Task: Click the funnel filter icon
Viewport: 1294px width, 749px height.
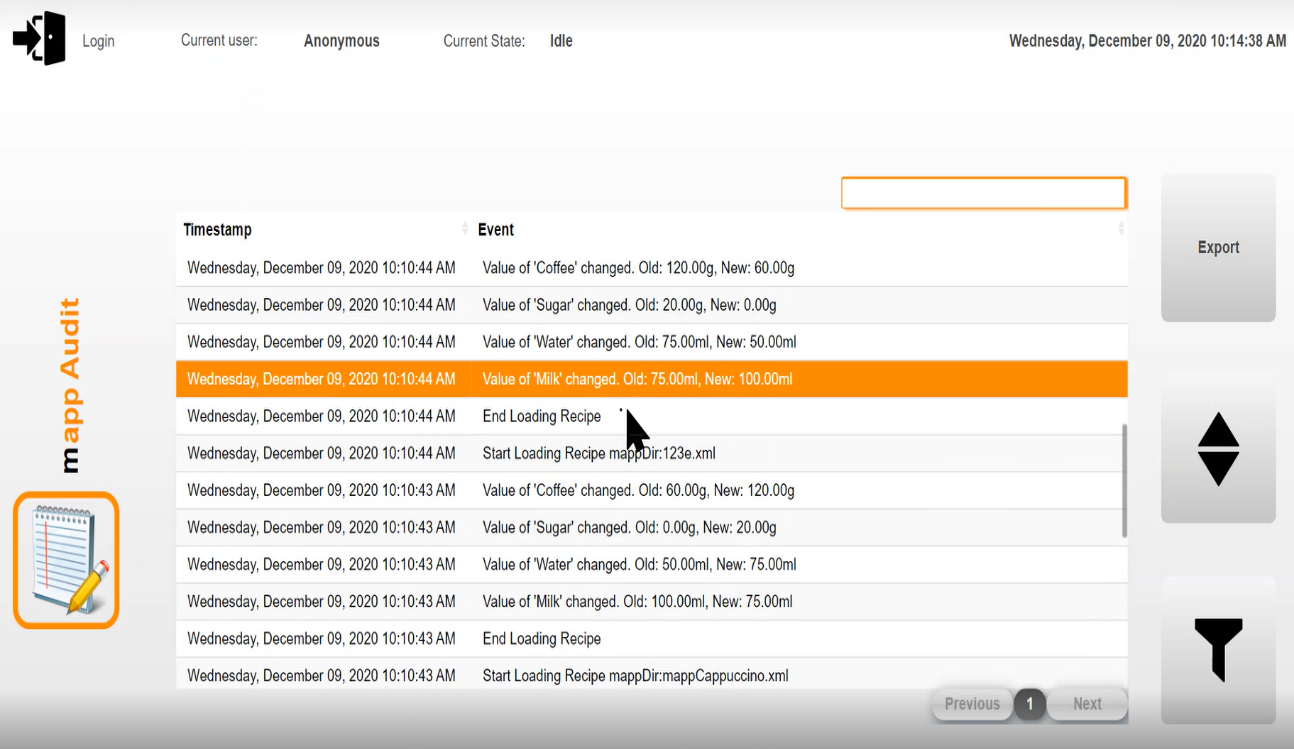Action: (1218, 649)
